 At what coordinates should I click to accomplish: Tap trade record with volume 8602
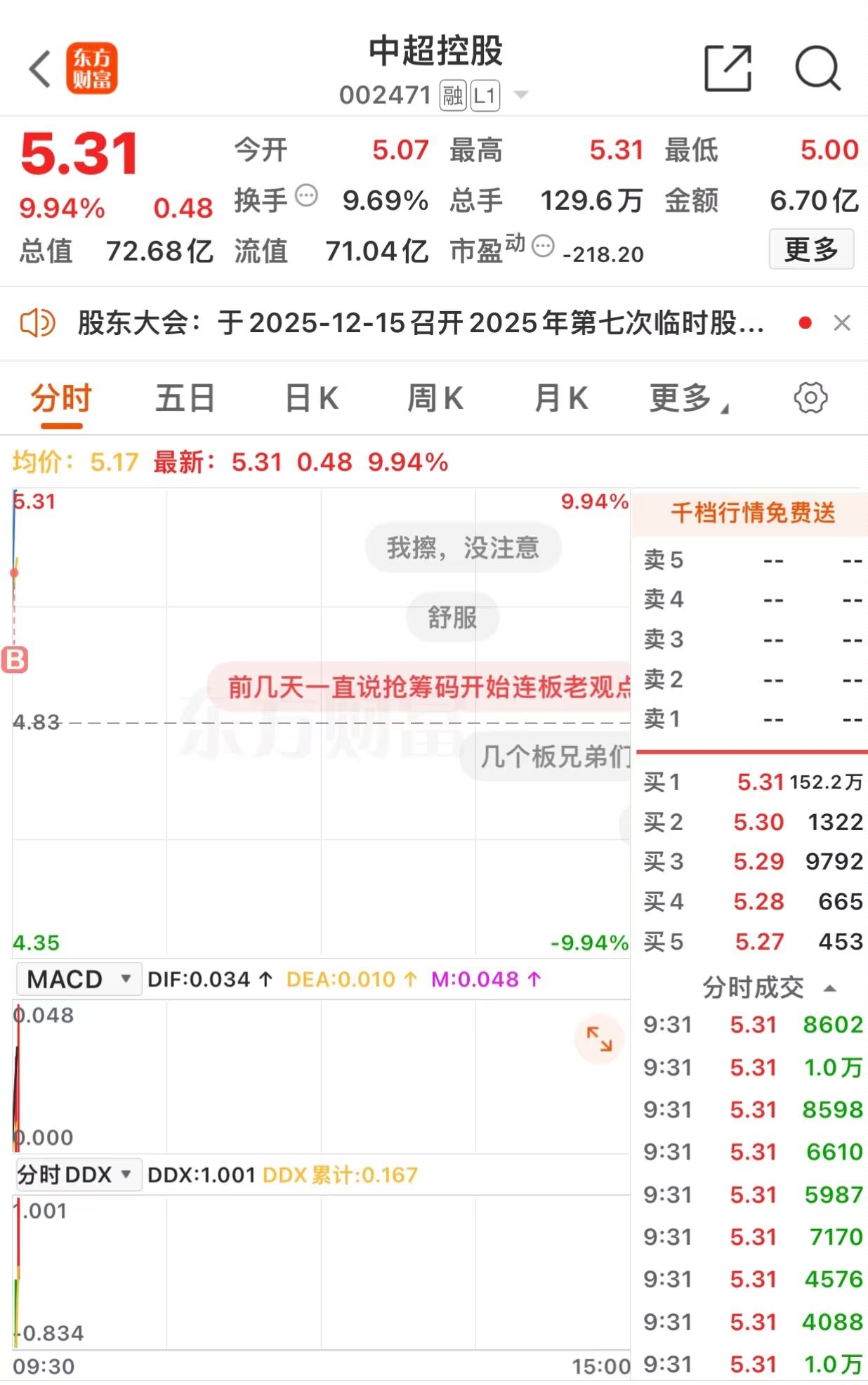[x=753, y=1025]
